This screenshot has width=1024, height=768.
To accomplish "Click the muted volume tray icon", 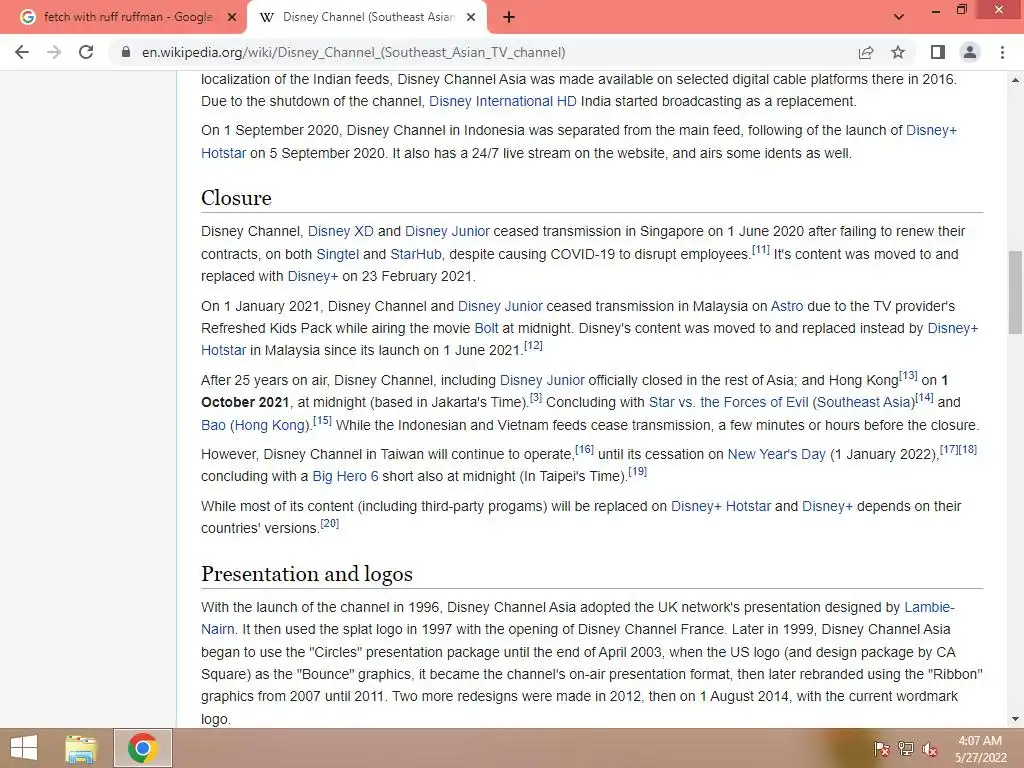I will (929, 749).
